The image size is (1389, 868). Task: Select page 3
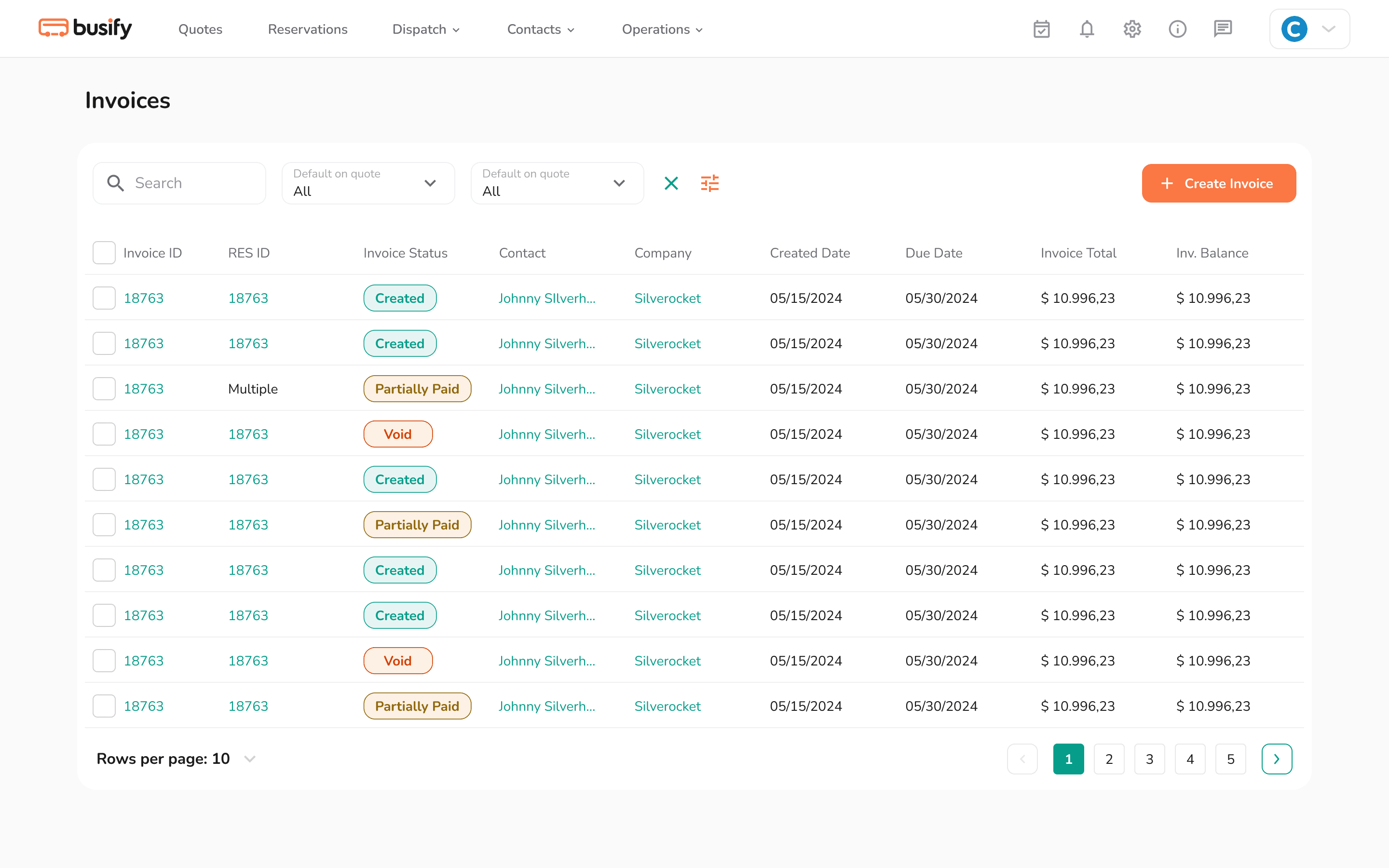click(x=1150, y=759)
